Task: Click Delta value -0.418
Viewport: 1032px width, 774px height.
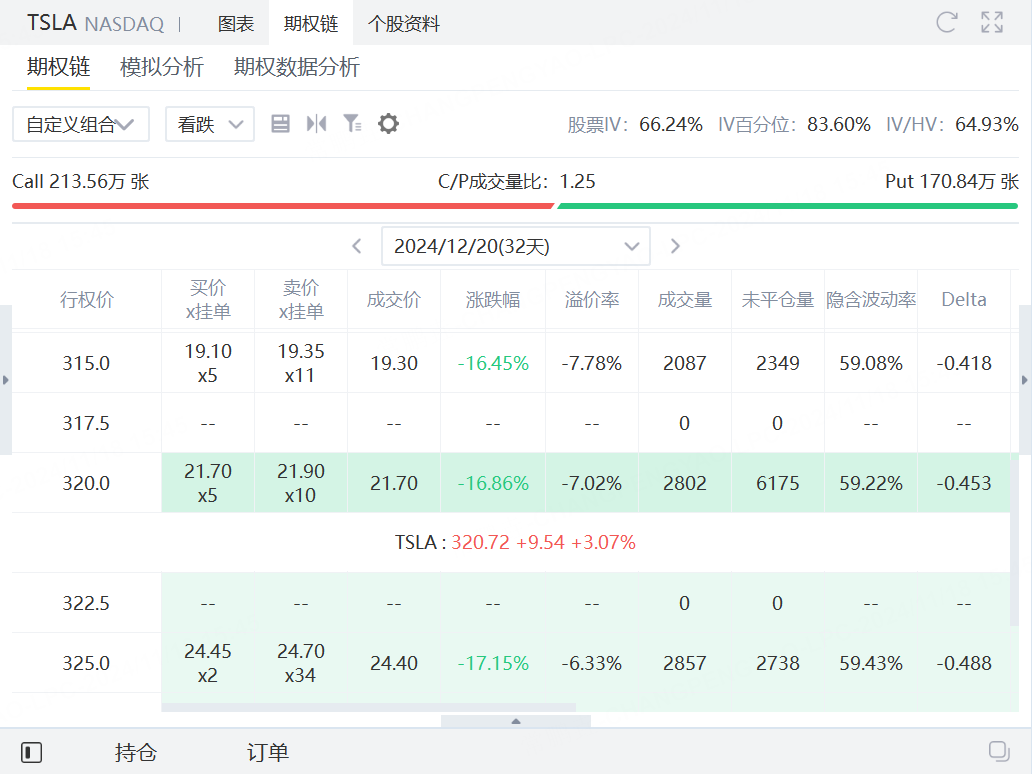Action: (x=964, y=363)
